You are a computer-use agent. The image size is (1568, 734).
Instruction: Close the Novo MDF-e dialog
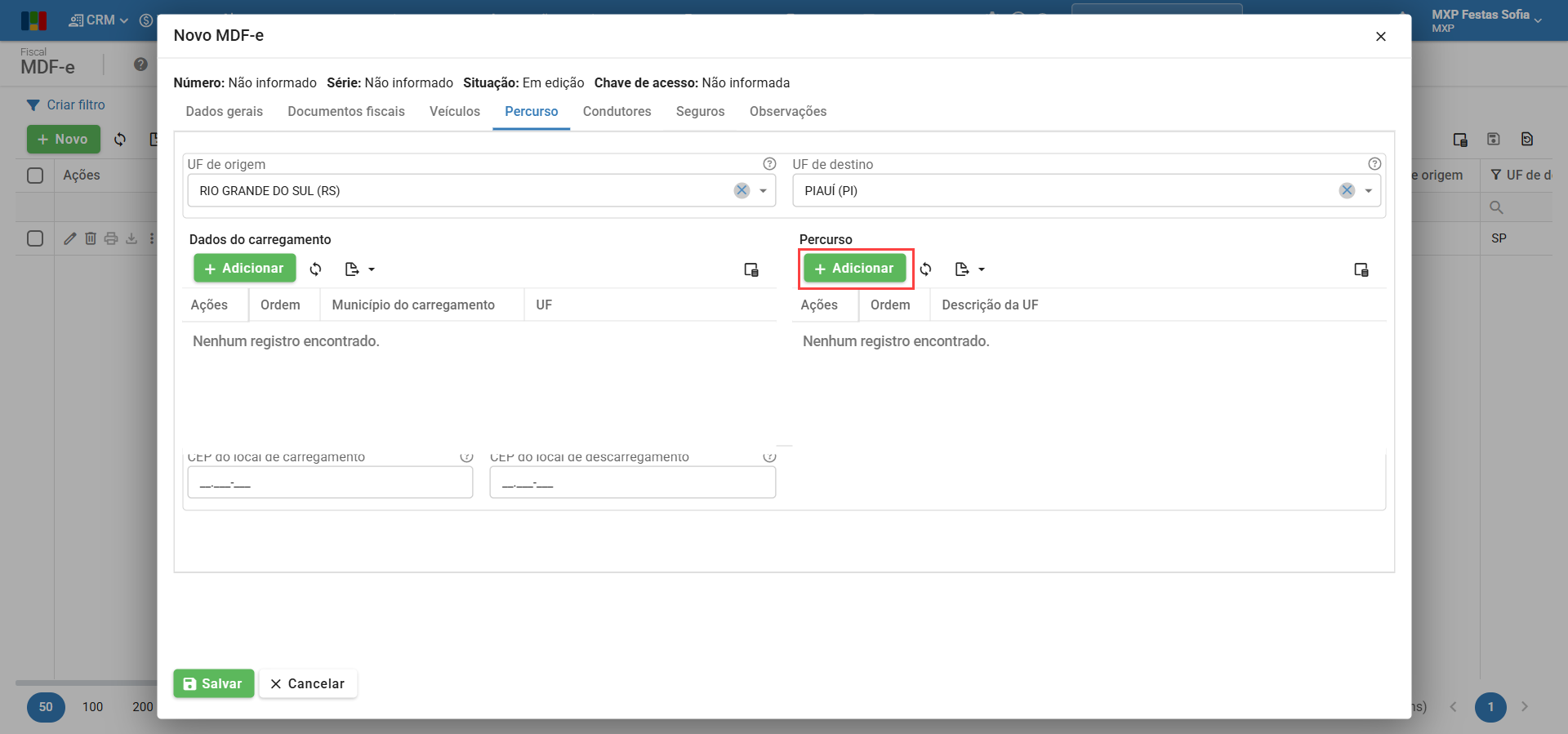(x=1381, y=37)
